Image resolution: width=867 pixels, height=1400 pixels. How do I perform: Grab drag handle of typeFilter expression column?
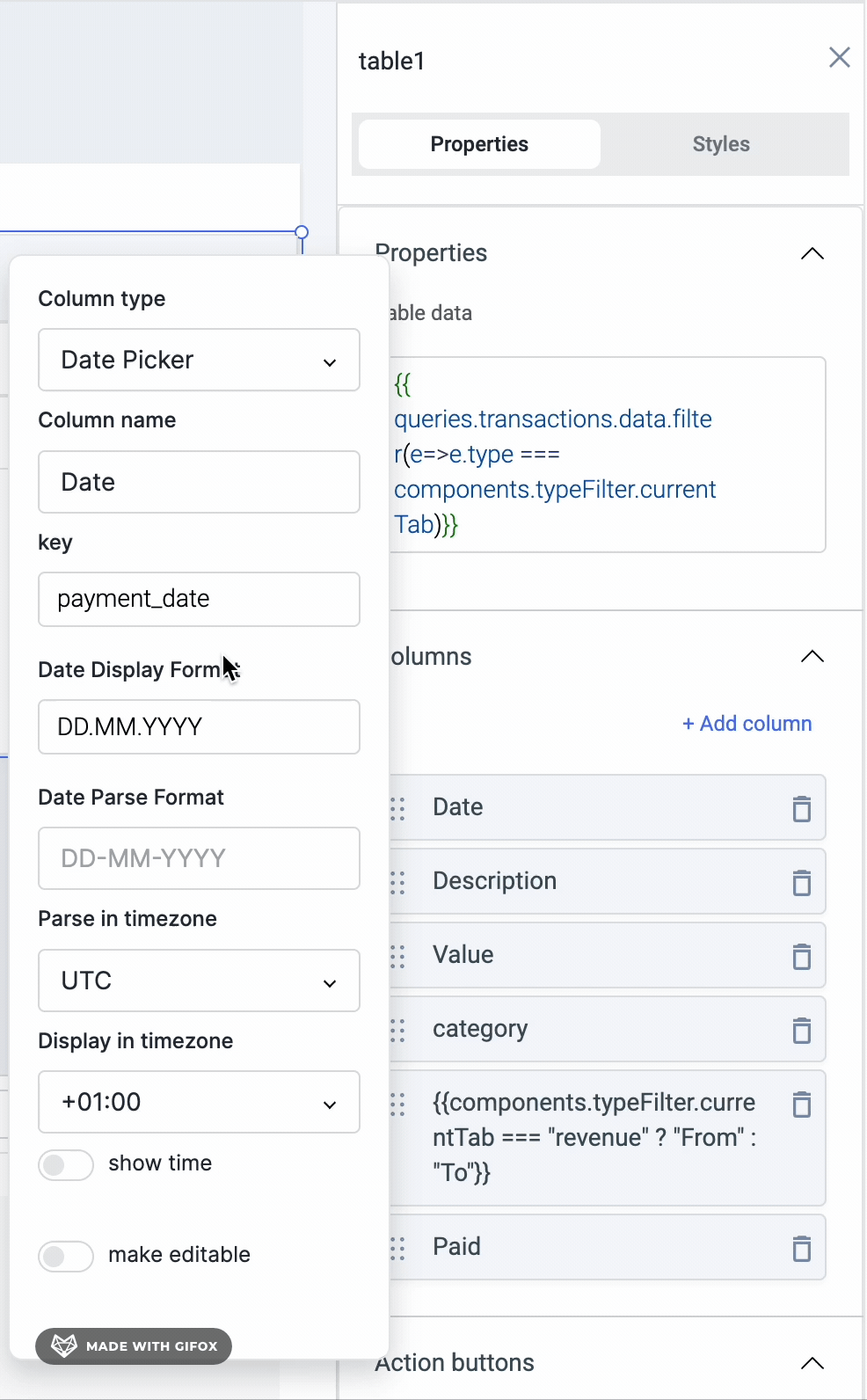398,1104
